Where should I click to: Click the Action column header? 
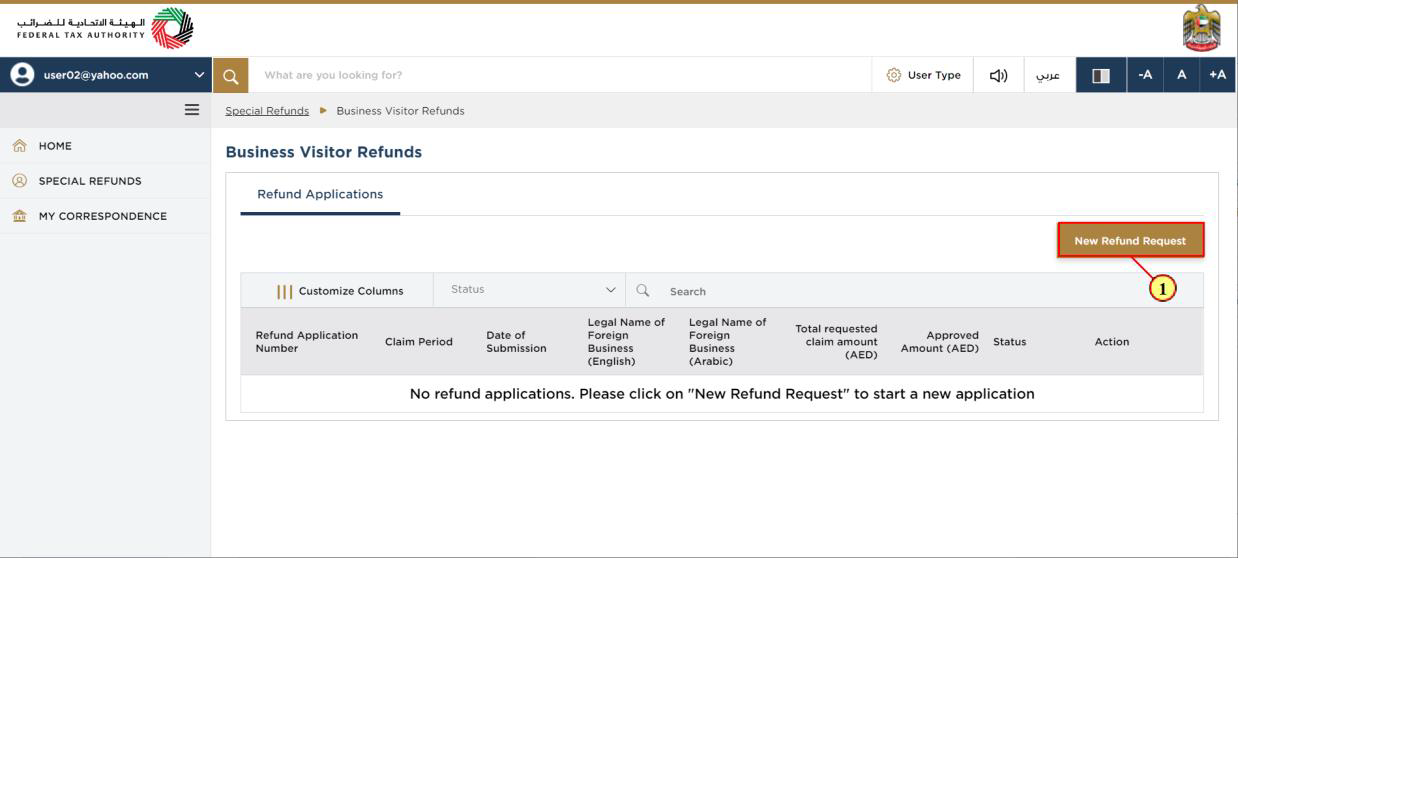click(1112, 342)
